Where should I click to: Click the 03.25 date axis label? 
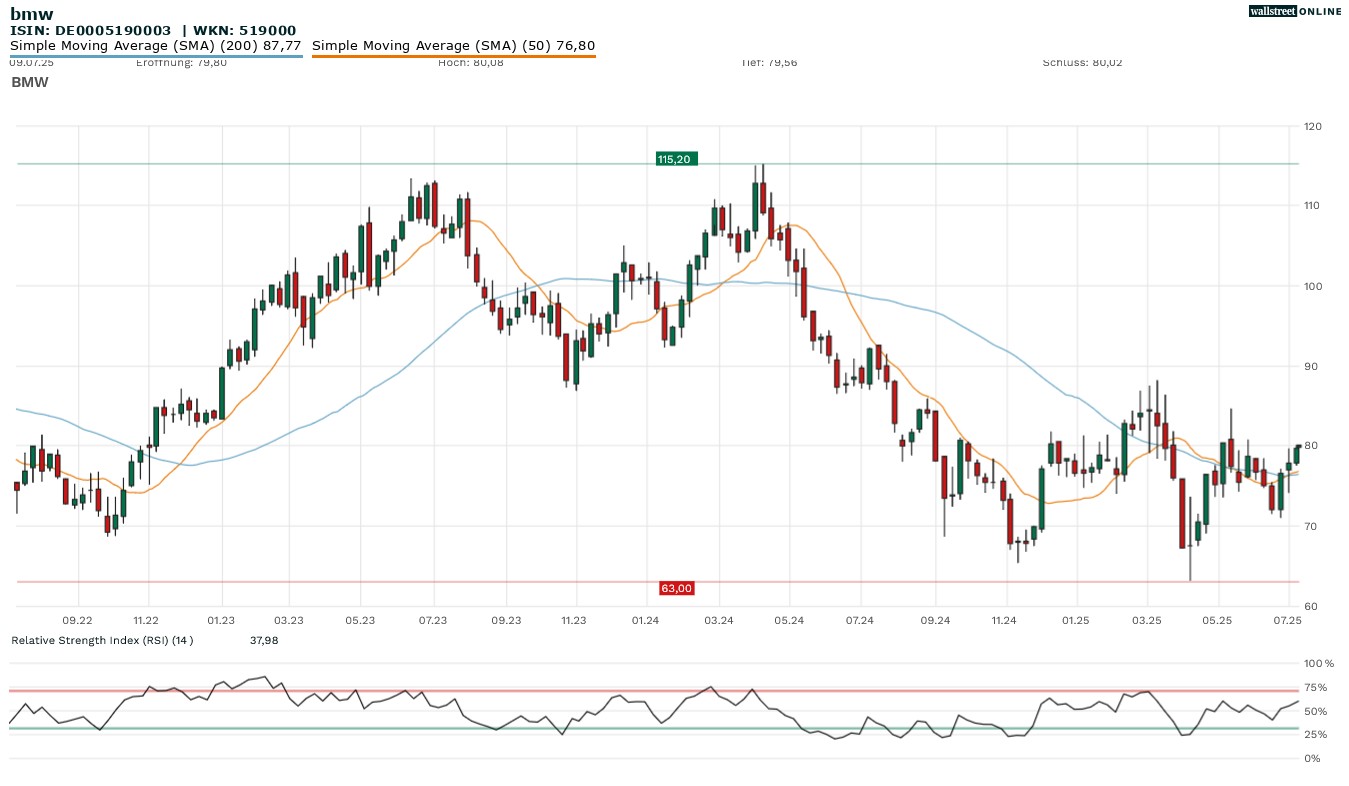click(x=1146, y=621)
